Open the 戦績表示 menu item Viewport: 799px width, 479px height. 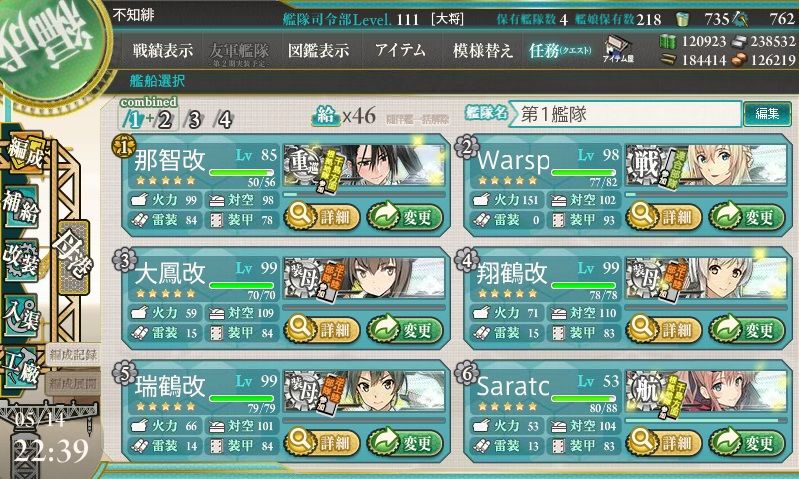(x=163, y=50)
